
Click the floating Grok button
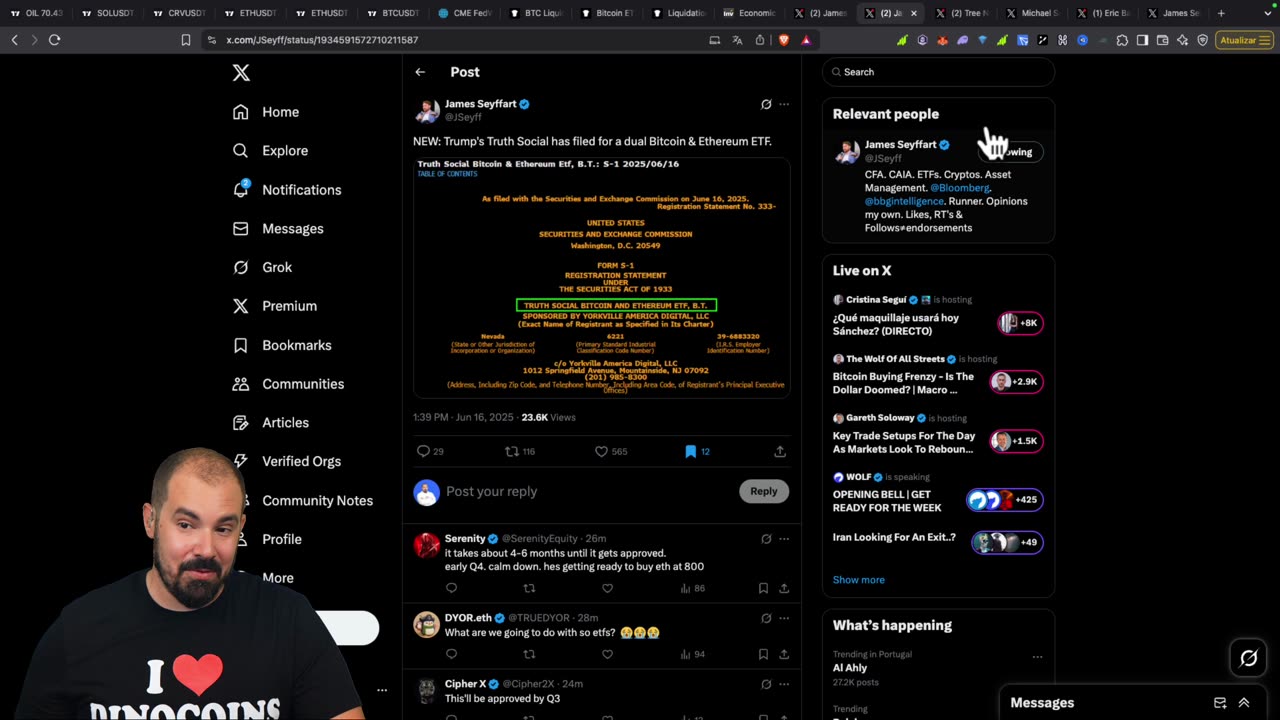1249,658
